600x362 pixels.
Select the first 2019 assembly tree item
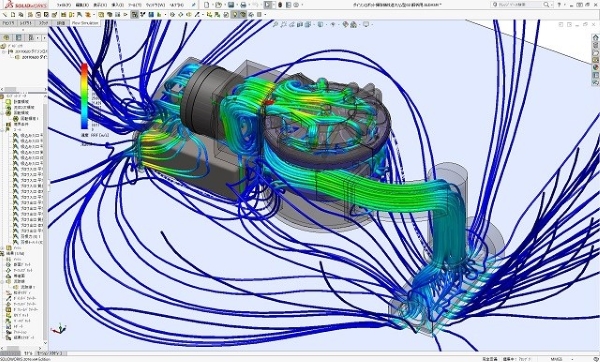[33, 51]
